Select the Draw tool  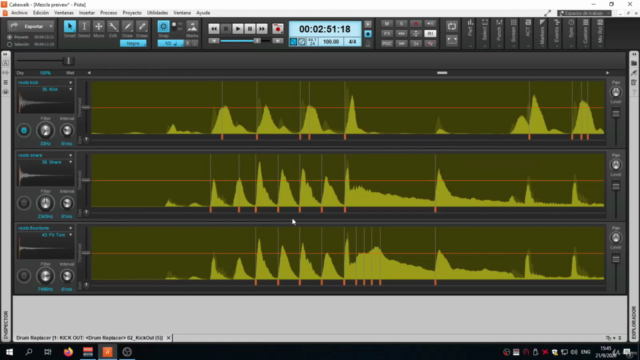coord(127,27)
